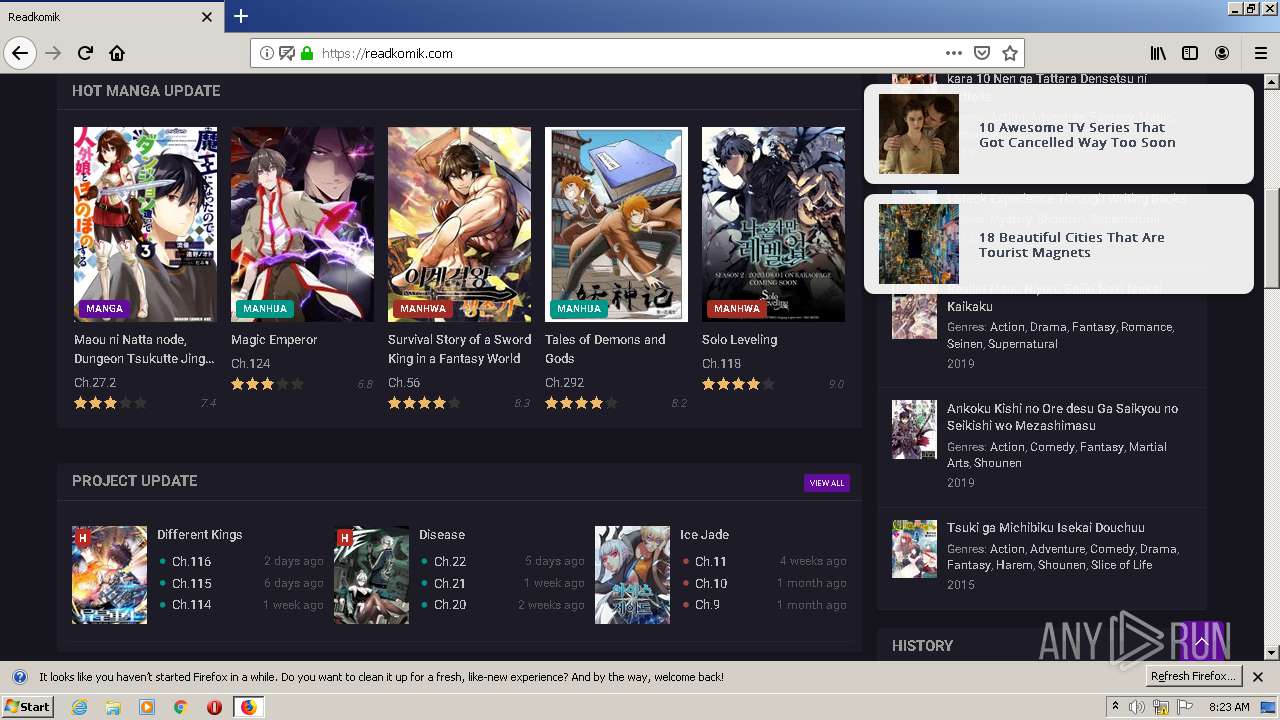Image resolution: width=1280 pixels, height=720 pixels.
Task: Open file explorer from taskbar
Action: click(113, 707)
